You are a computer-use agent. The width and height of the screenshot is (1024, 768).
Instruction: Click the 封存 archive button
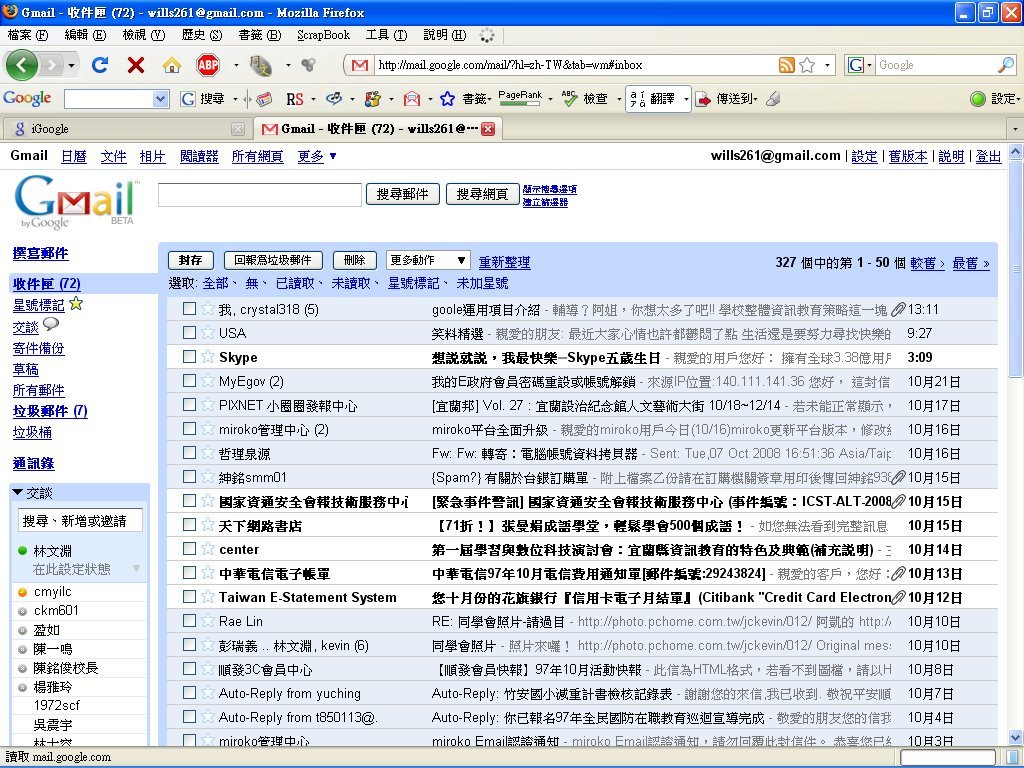coord(190,260)
